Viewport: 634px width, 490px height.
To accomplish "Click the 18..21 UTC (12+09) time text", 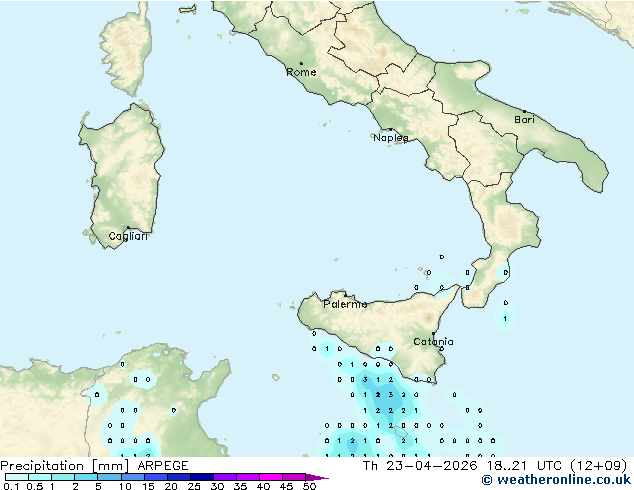I will pos(557,466).
